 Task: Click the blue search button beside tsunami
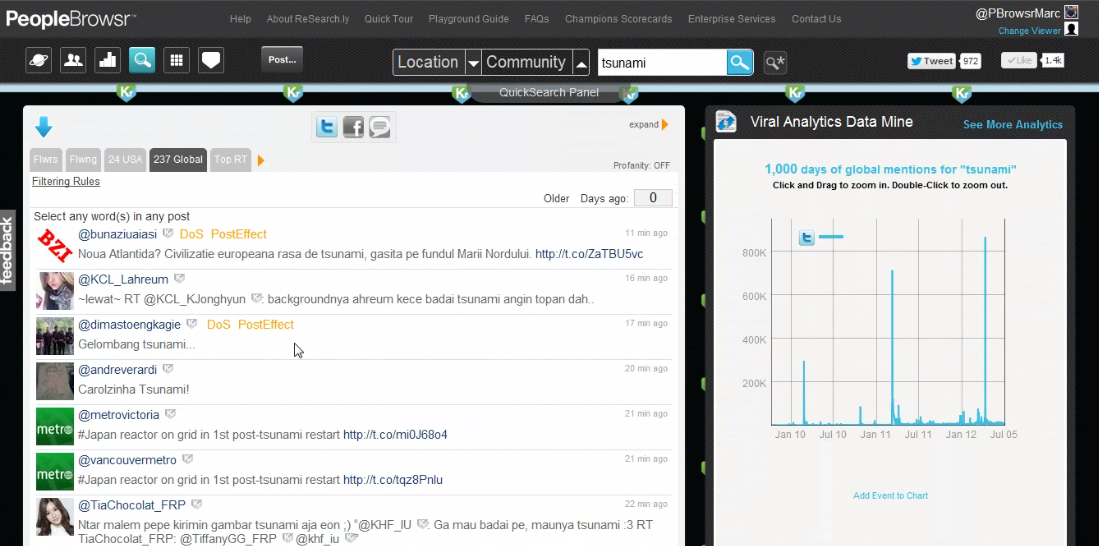click(739, 63)
